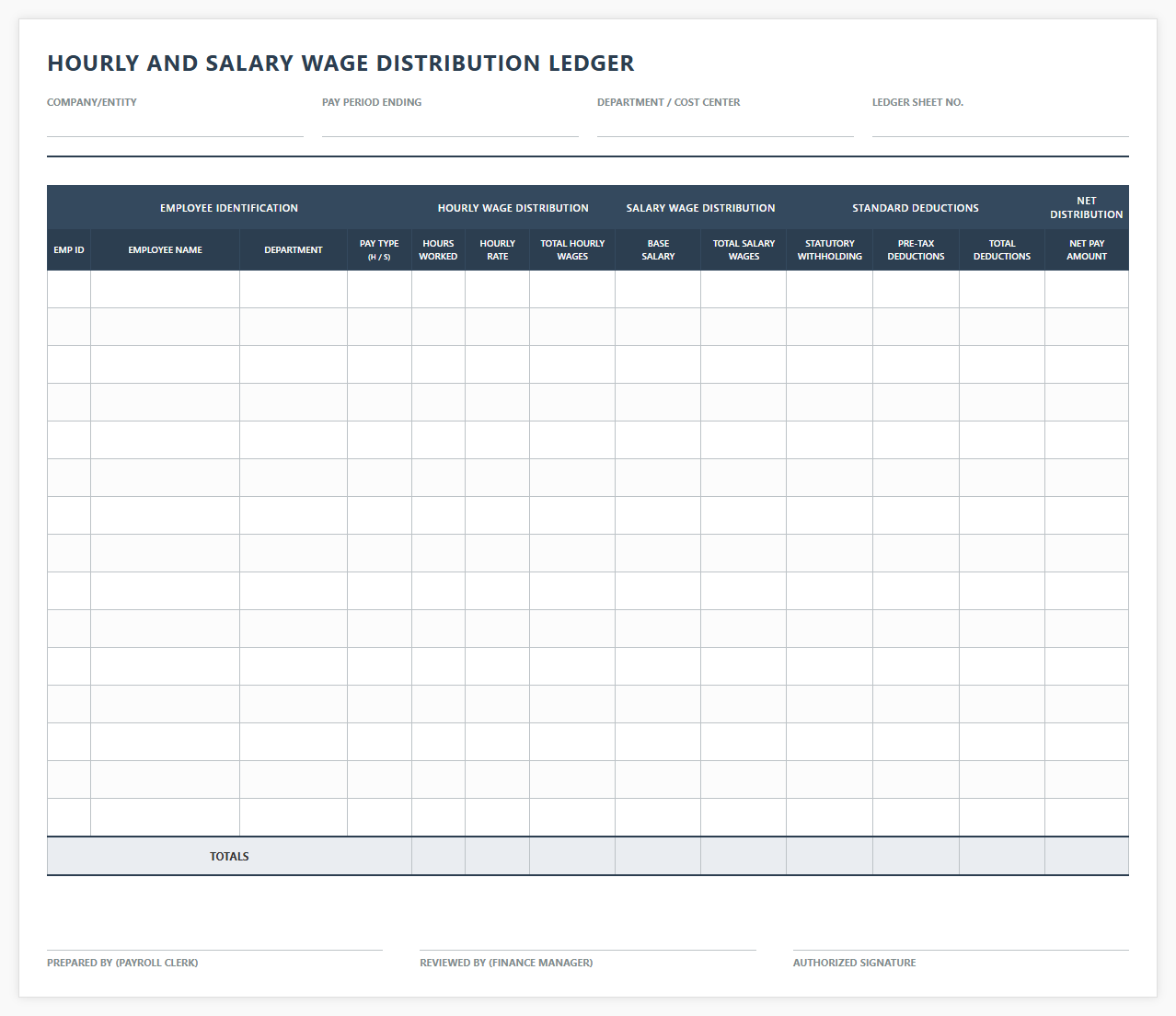Click the Pay Period Ending field label

[x=372, y=102]
